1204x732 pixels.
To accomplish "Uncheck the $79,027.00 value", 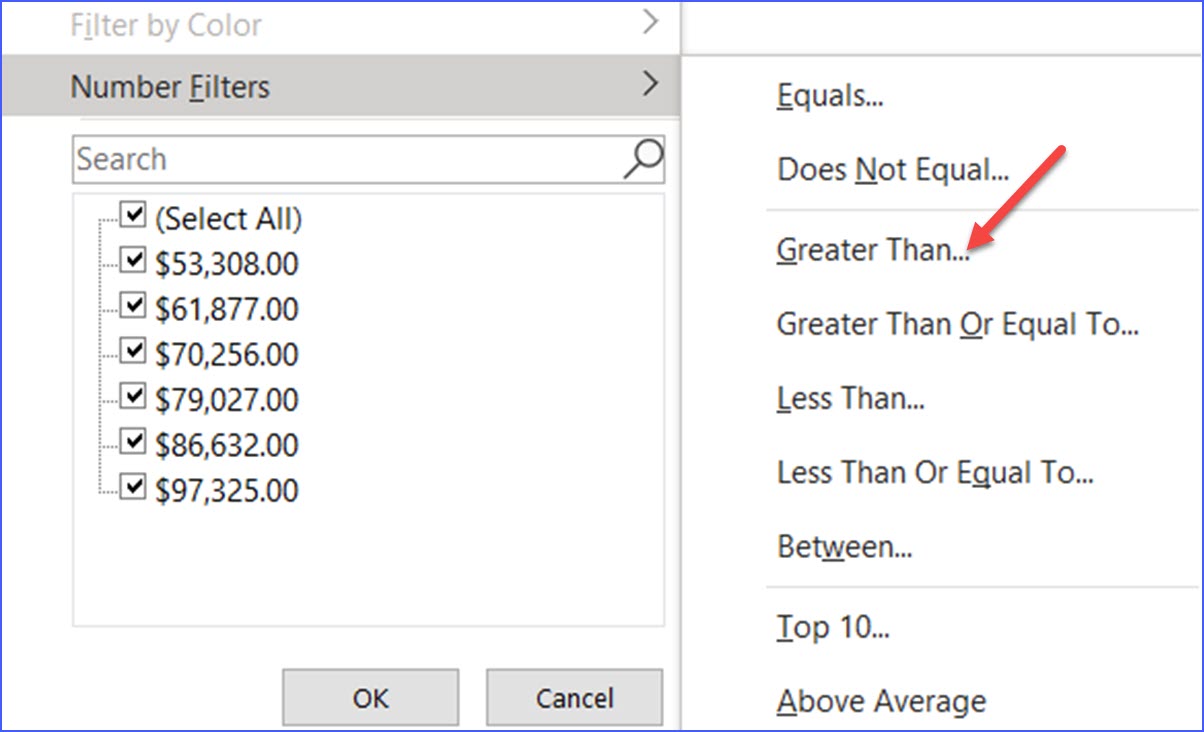I will click(x=131, y=395).
